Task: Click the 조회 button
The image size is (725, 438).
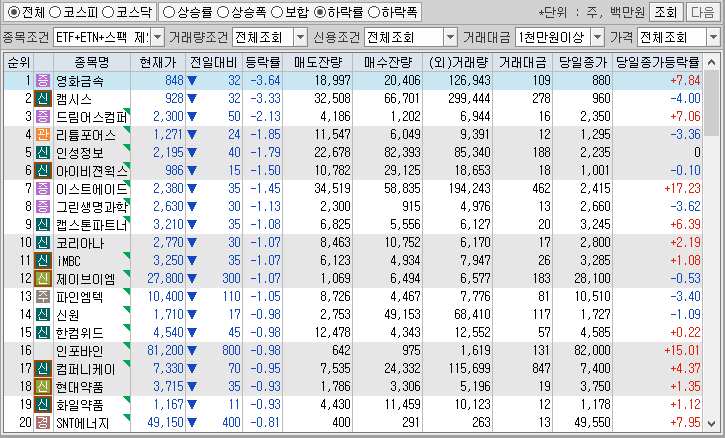Action: point(666,12)
